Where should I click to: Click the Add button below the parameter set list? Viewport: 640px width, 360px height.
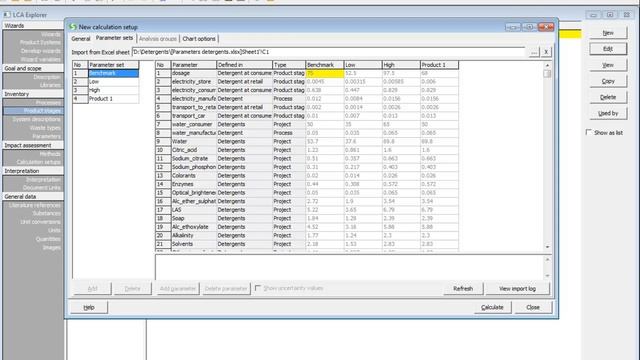click(93, 289)
